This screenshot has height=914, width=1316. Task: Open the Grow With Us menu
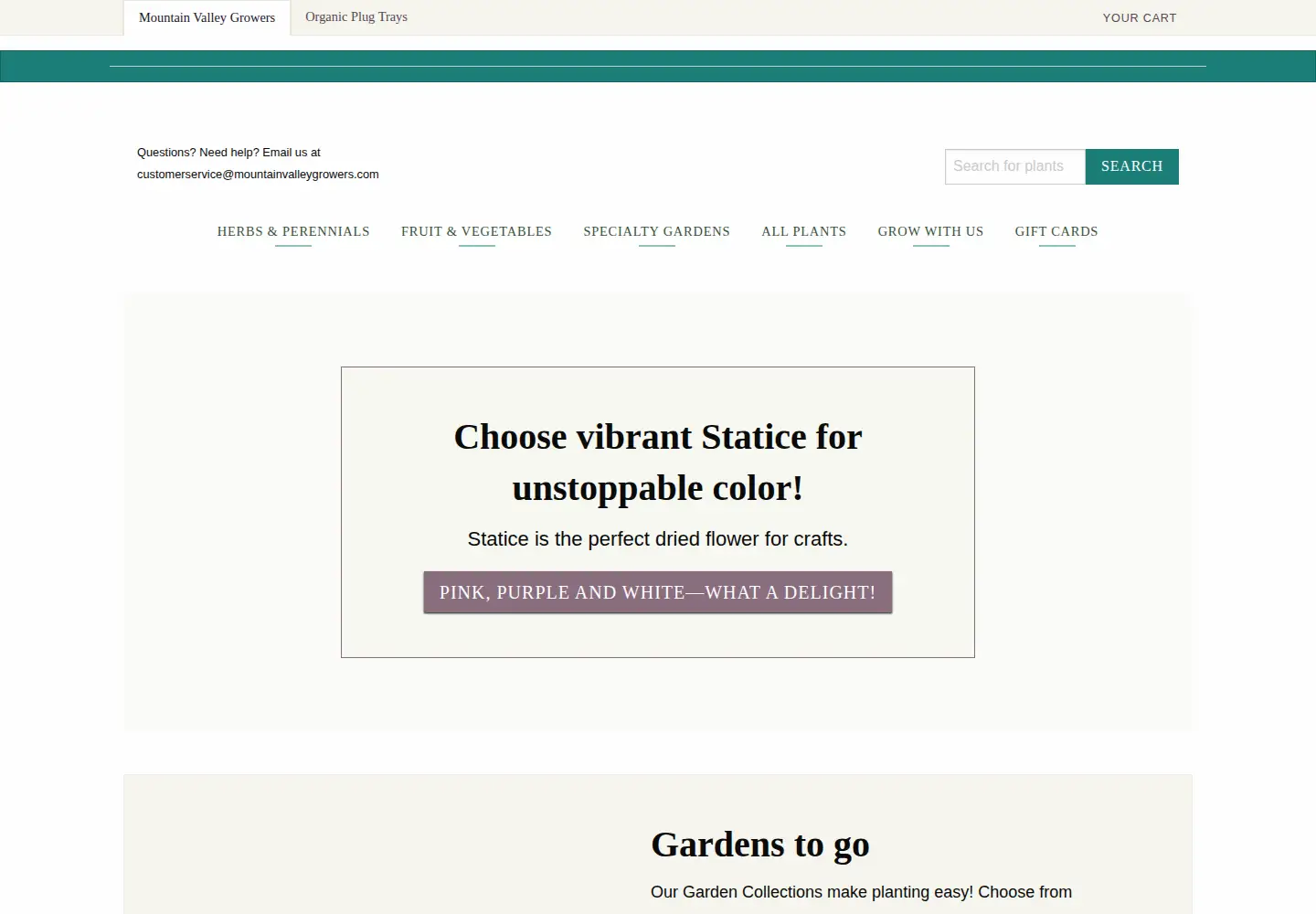coord(930,231)
